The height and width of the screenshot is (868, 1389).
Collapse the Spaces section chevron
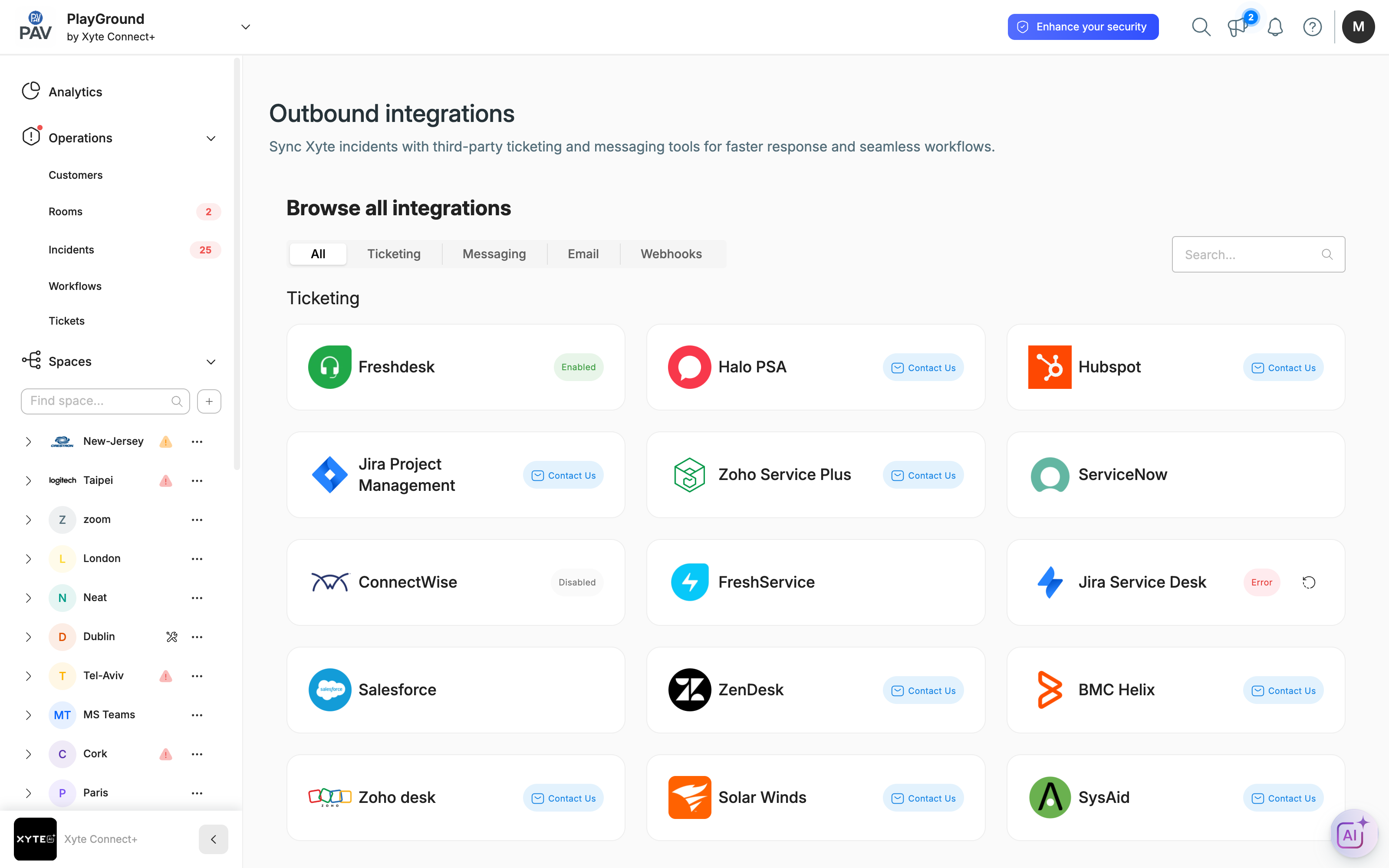[x=211, y=362]
